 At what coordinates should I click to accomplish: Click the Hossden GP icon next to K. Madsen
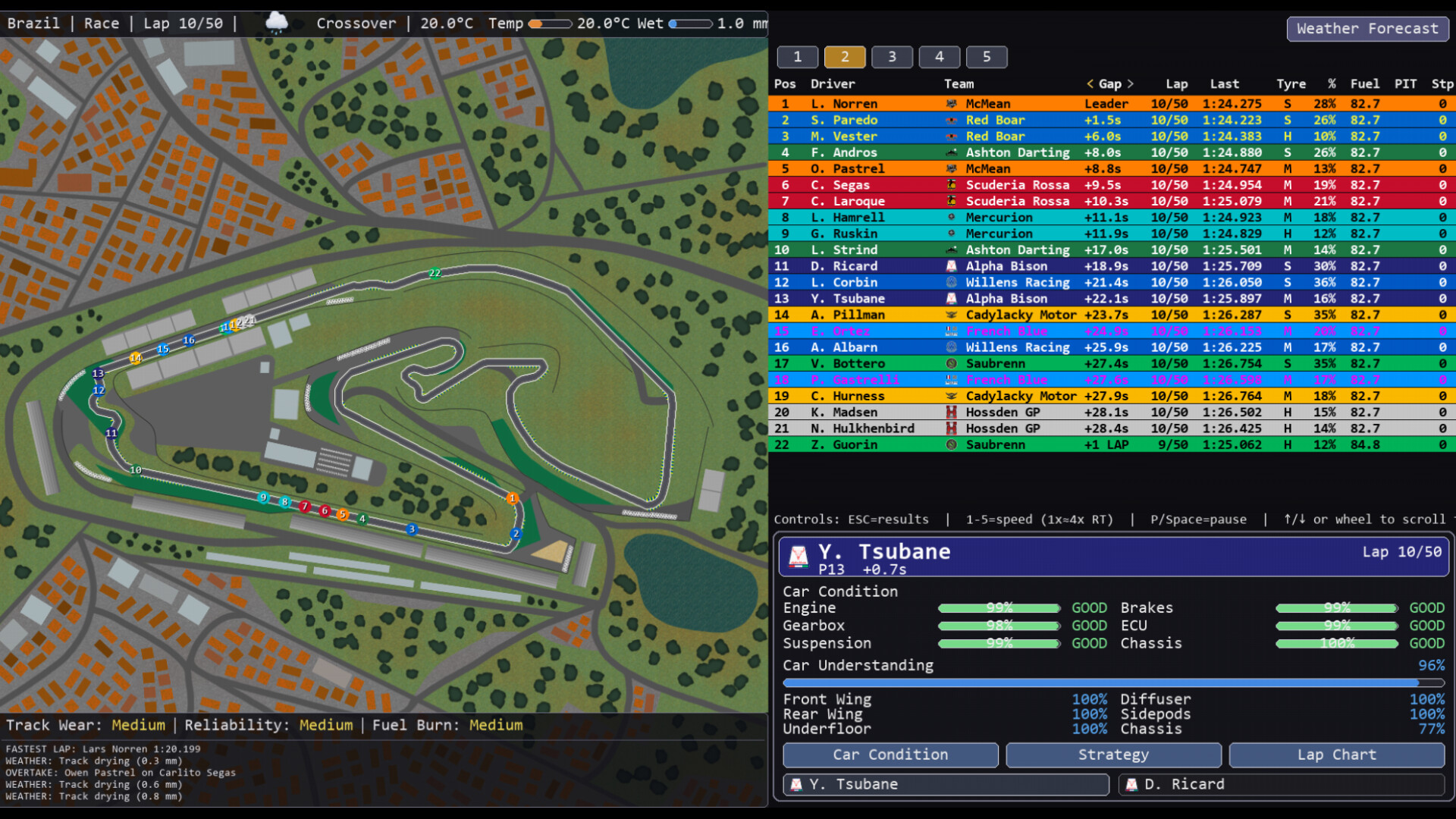tap(952, 412)
